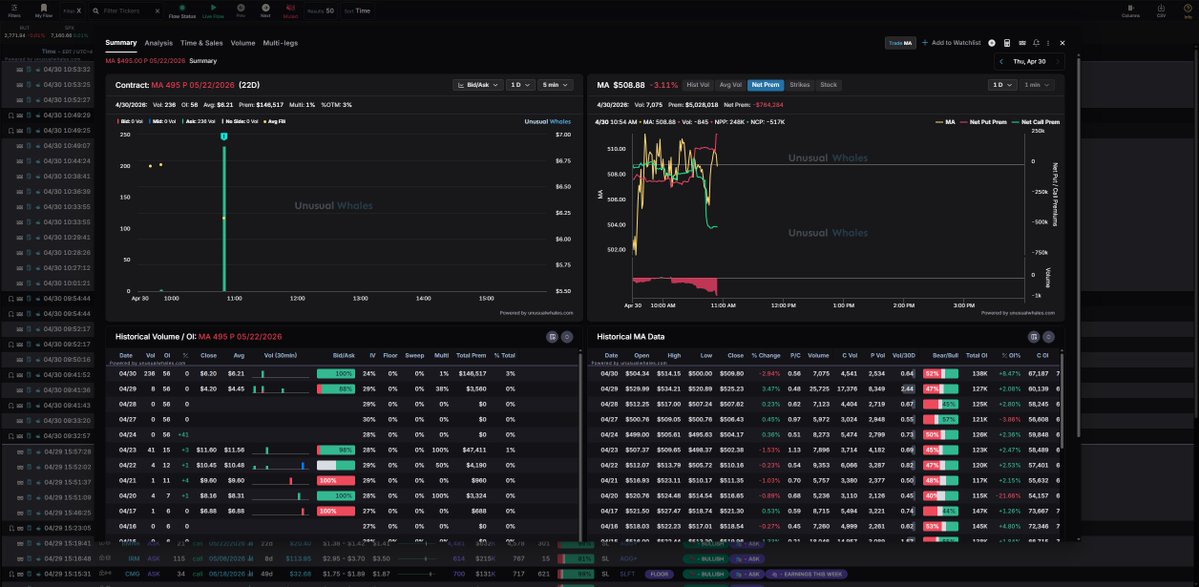
Task: Open the Thu, Apr 30 date picker
Action: [x=1029, y=61]
